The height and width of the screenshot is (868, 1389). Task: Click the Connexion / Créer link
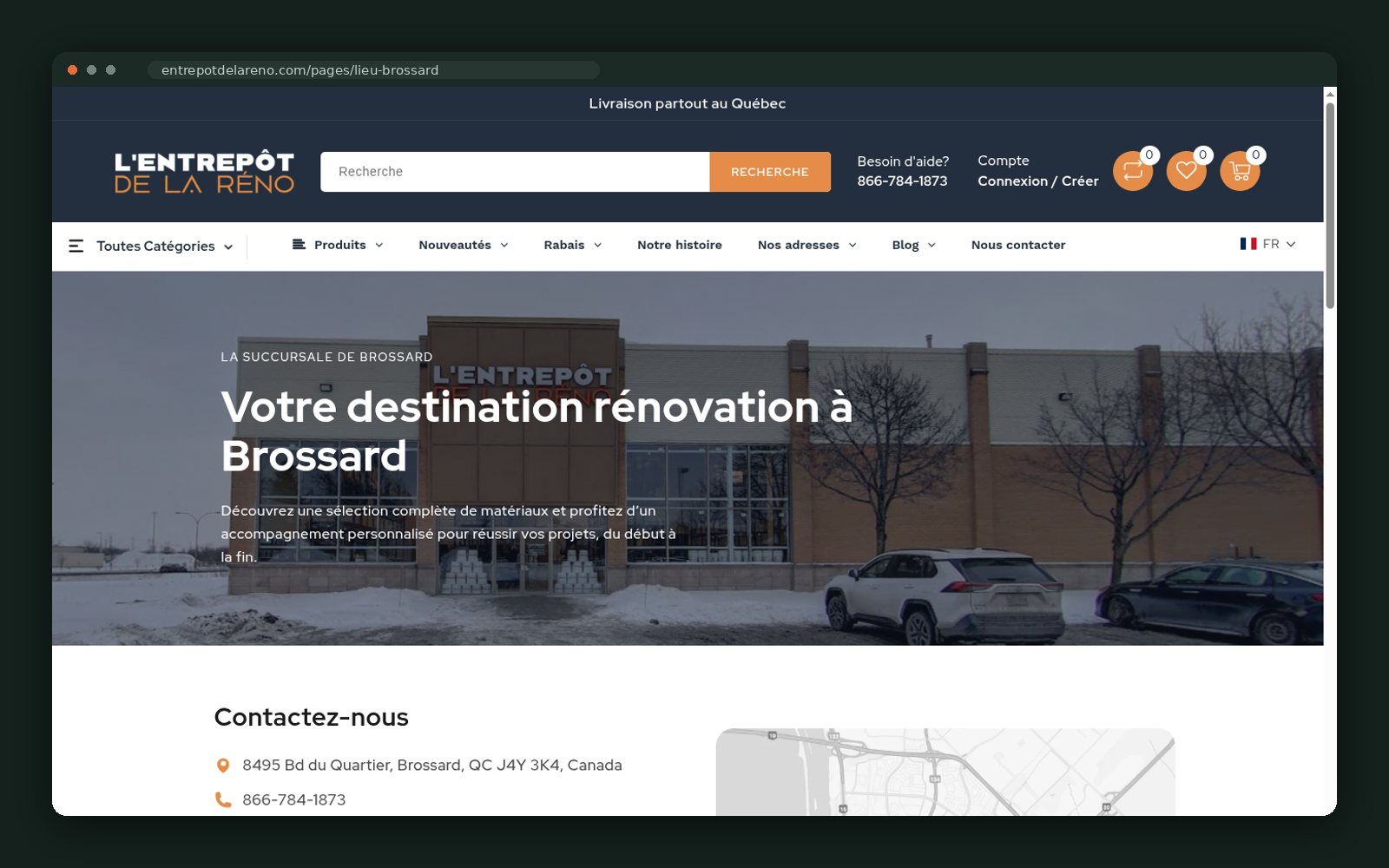coord(1038,181)
